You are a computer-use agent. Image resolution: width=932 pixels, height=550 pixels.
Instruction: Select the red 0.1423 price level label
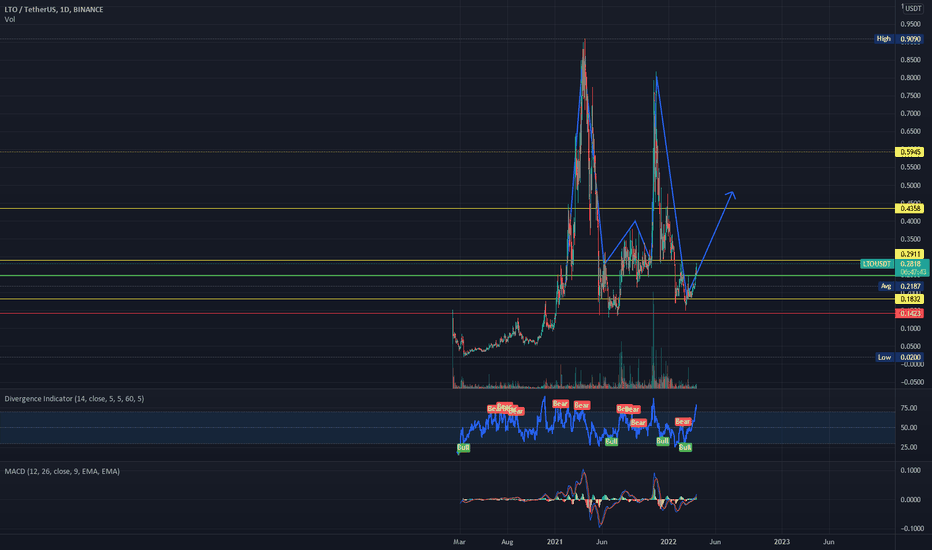click(x=909, y=313)
